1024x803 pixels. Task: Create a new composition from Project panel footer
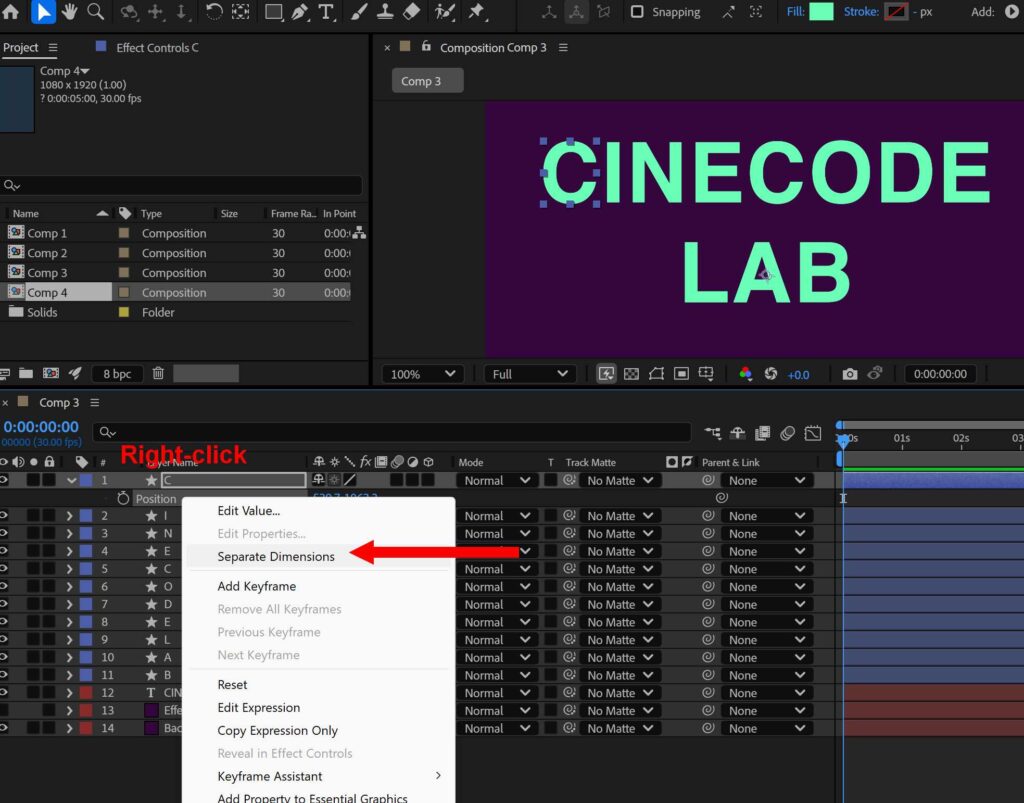pos(50,373)
